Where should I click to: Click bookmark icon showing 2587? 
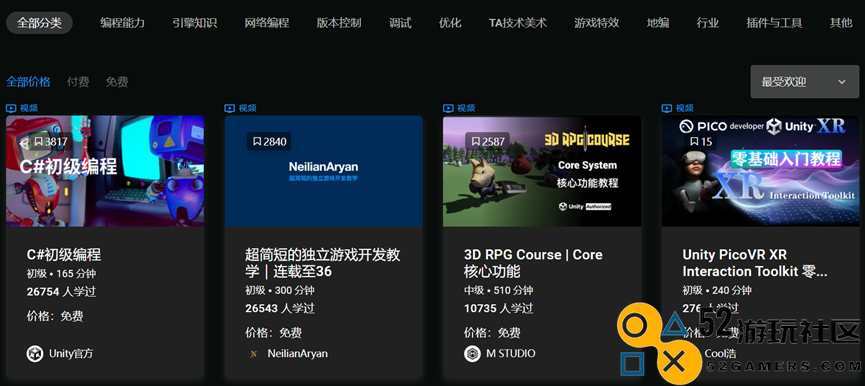click(x=476, y=142)
